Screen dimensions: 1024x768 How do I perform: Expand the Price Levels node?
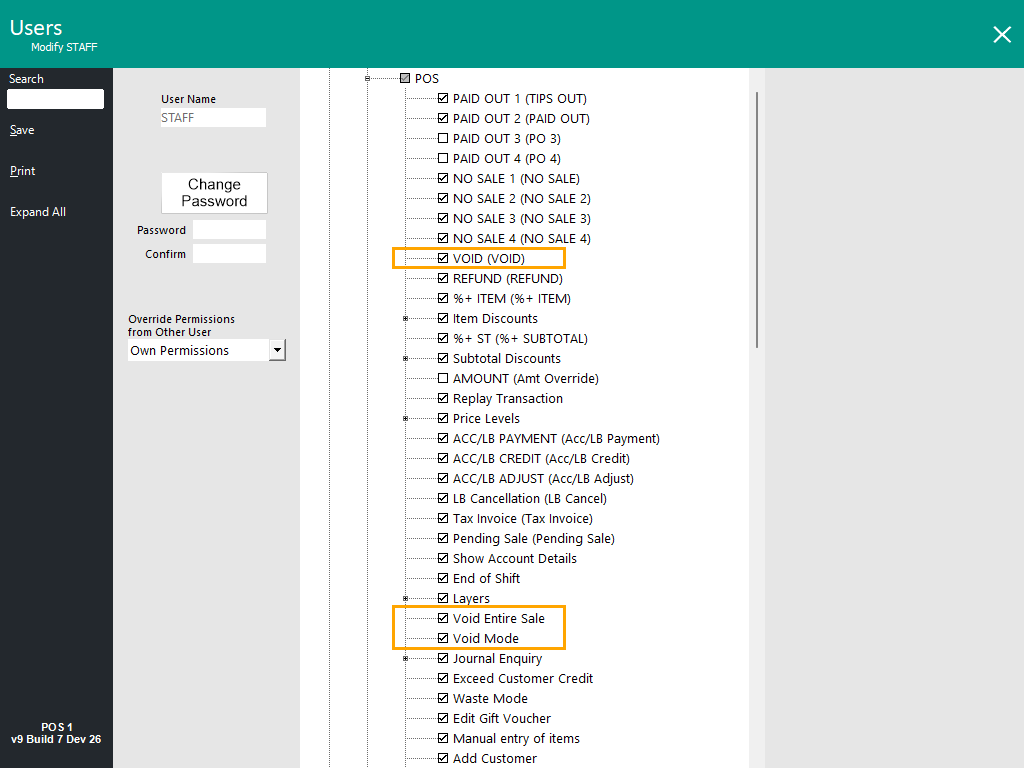click(x=405, y=419)
